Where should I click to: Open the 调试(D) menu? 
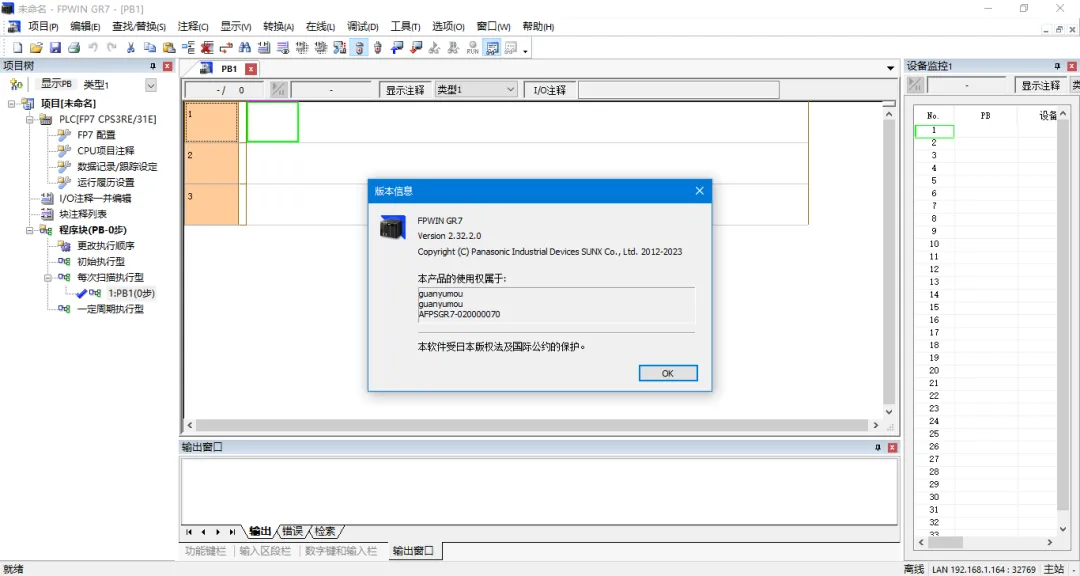point(363,26)
